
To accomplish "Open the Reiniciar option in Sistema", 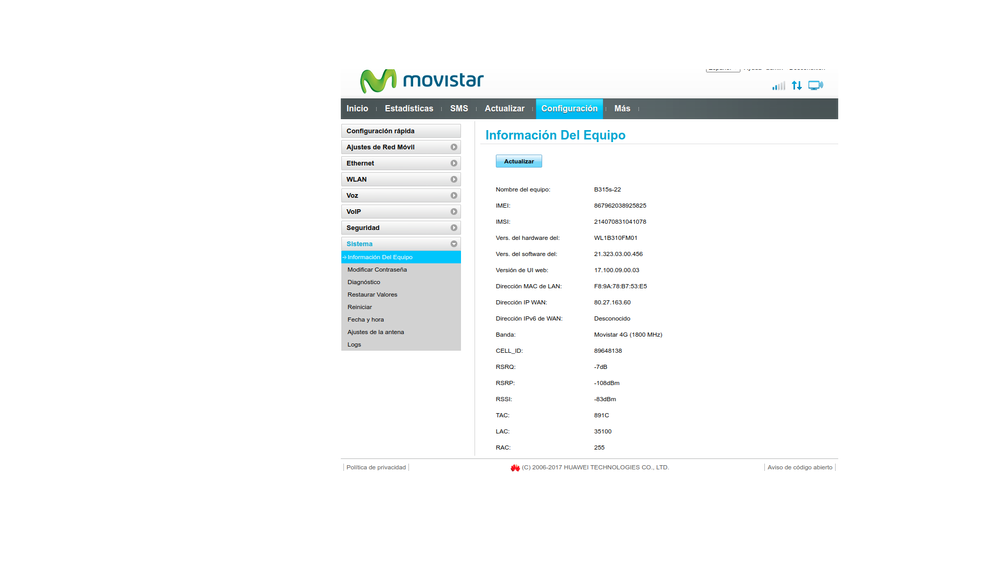I will tap(359, 307).
